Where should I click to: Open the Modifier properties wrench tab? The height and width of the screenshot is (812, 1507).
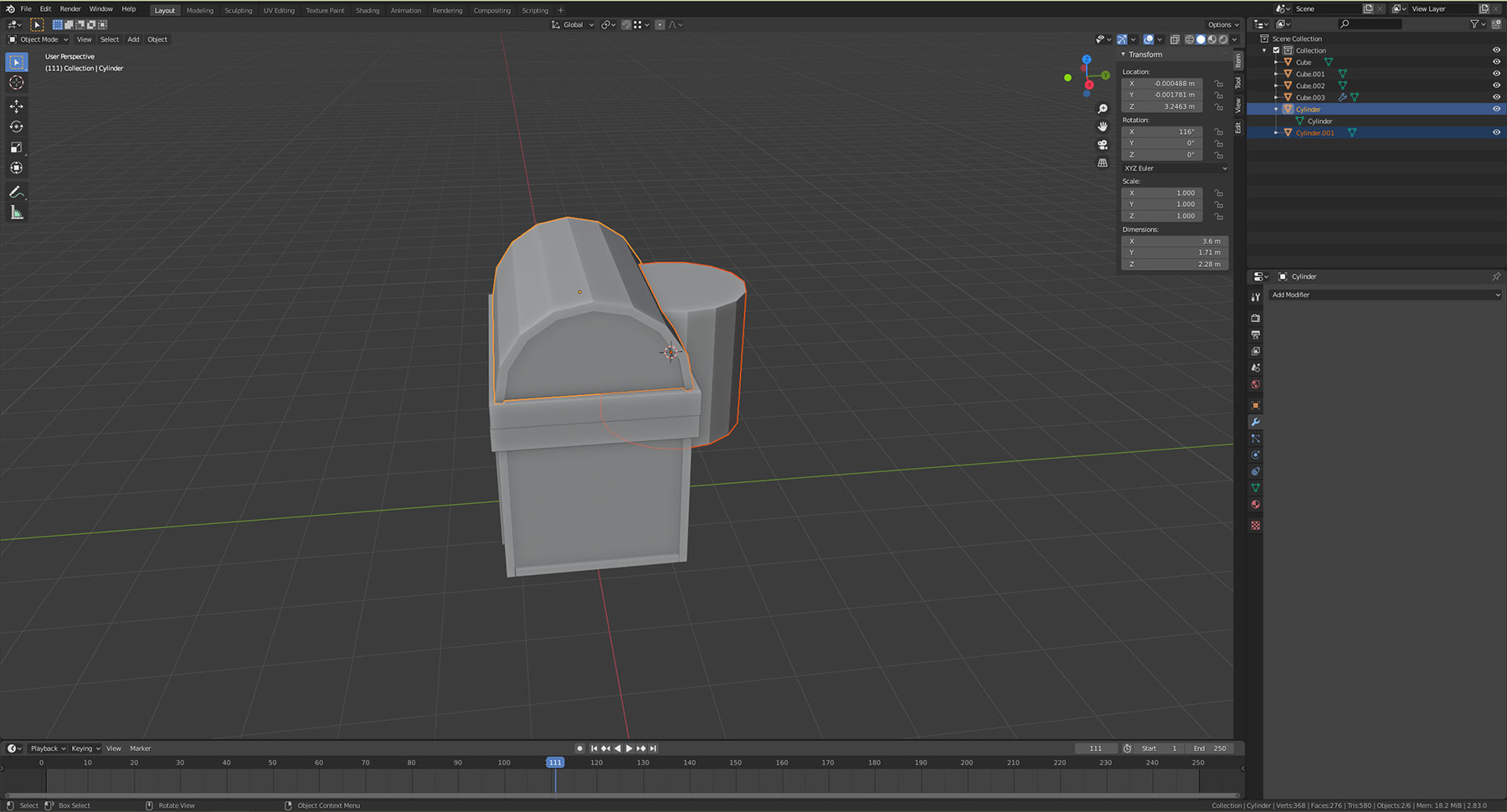click(x=1255, y=422)
